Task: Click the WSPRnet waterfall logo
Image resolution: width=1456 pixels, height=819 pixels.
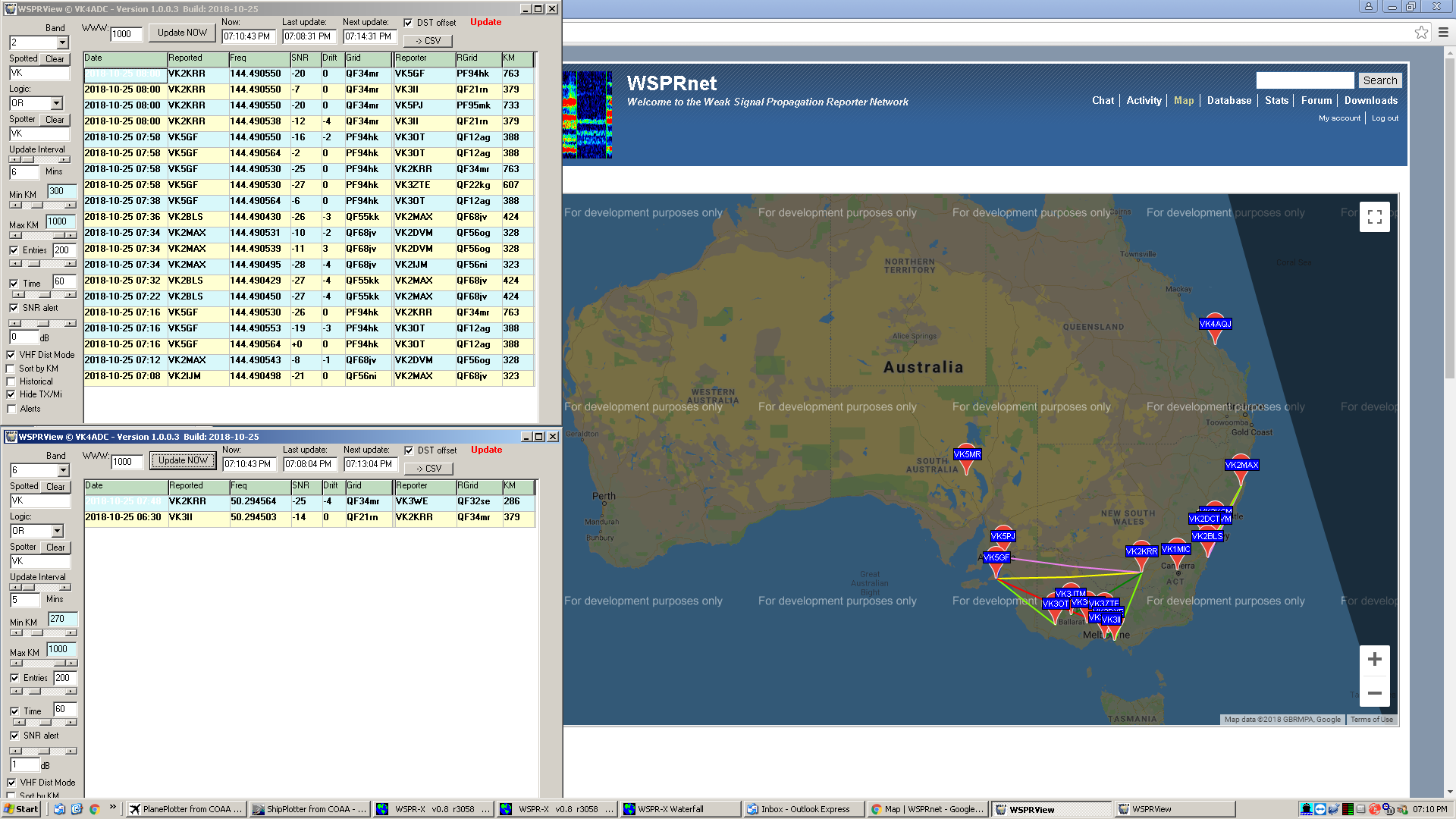Action: coord(587,115)
